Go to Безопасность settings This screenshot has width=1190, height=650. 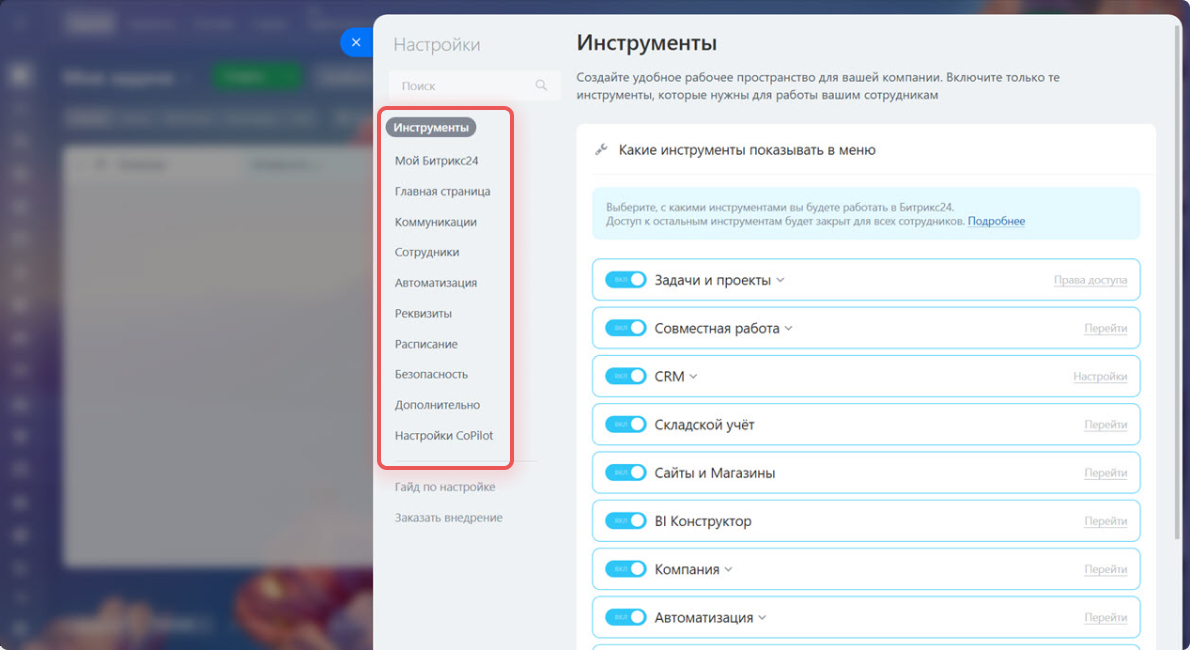[431, 374]
